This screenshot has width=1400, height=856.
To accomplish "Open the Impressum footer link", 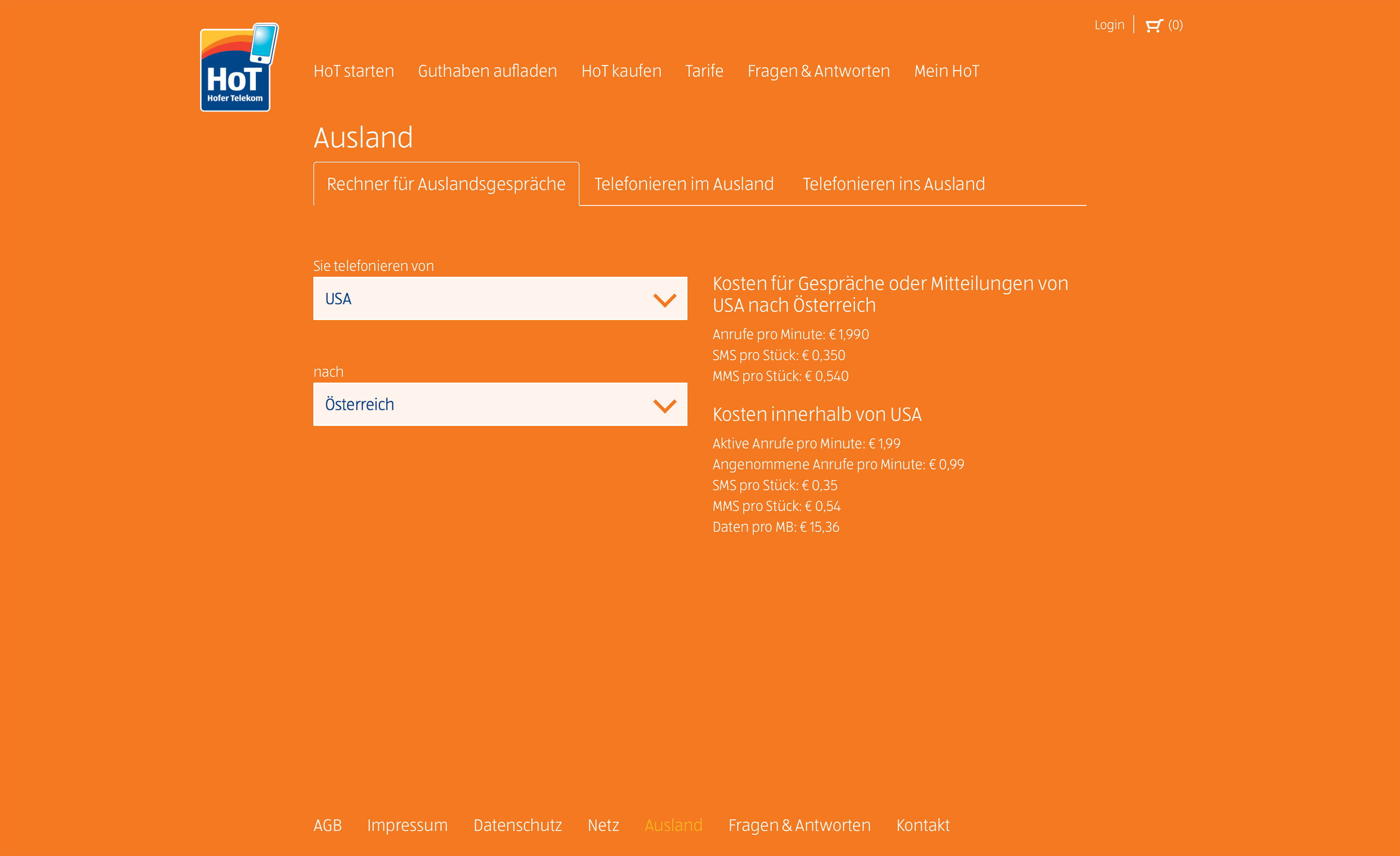I will coord(407,825).
